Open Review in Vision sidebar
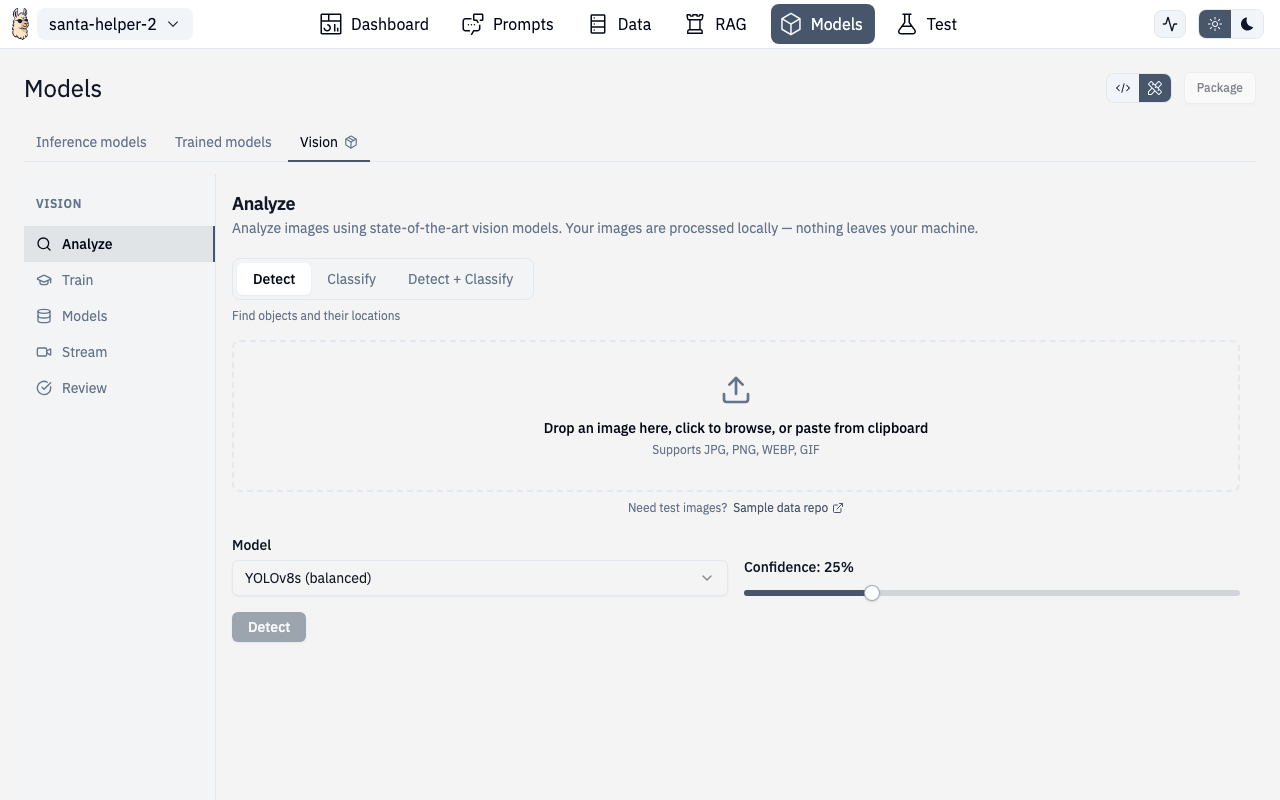1280x800 pixels. point(84,388)
